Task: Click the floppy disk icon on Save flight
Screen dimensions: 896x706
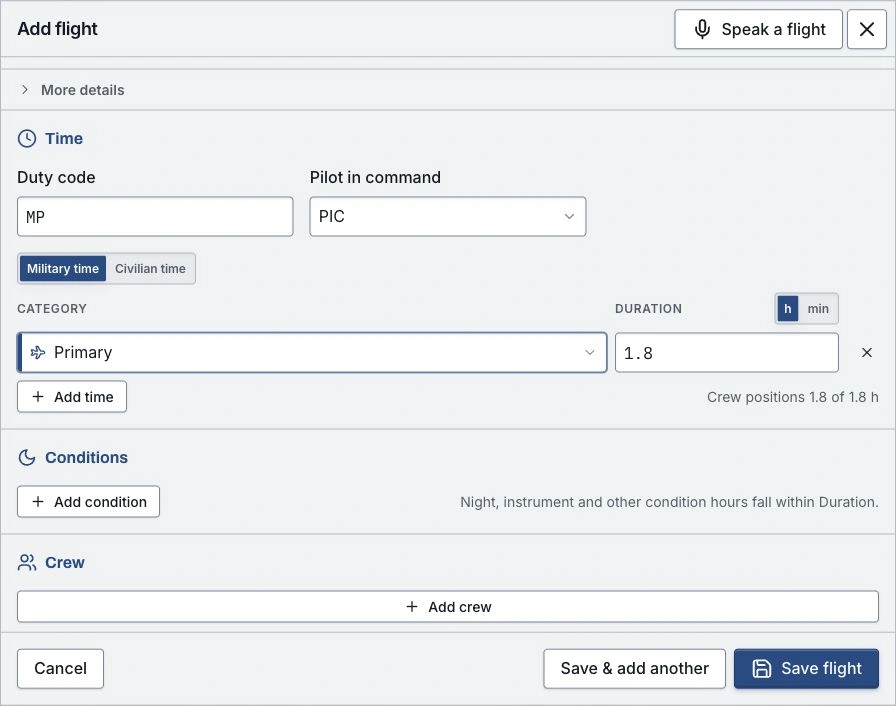Action: [x=762, y=668]
